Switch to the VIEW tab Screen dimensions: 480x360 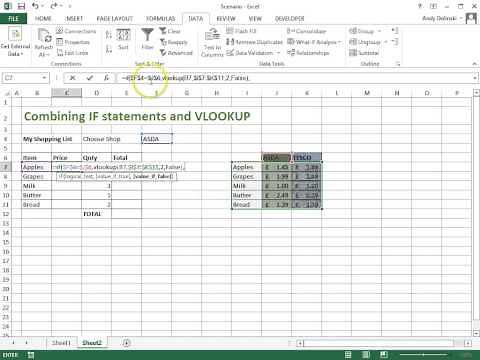click(x=255, y=18)
